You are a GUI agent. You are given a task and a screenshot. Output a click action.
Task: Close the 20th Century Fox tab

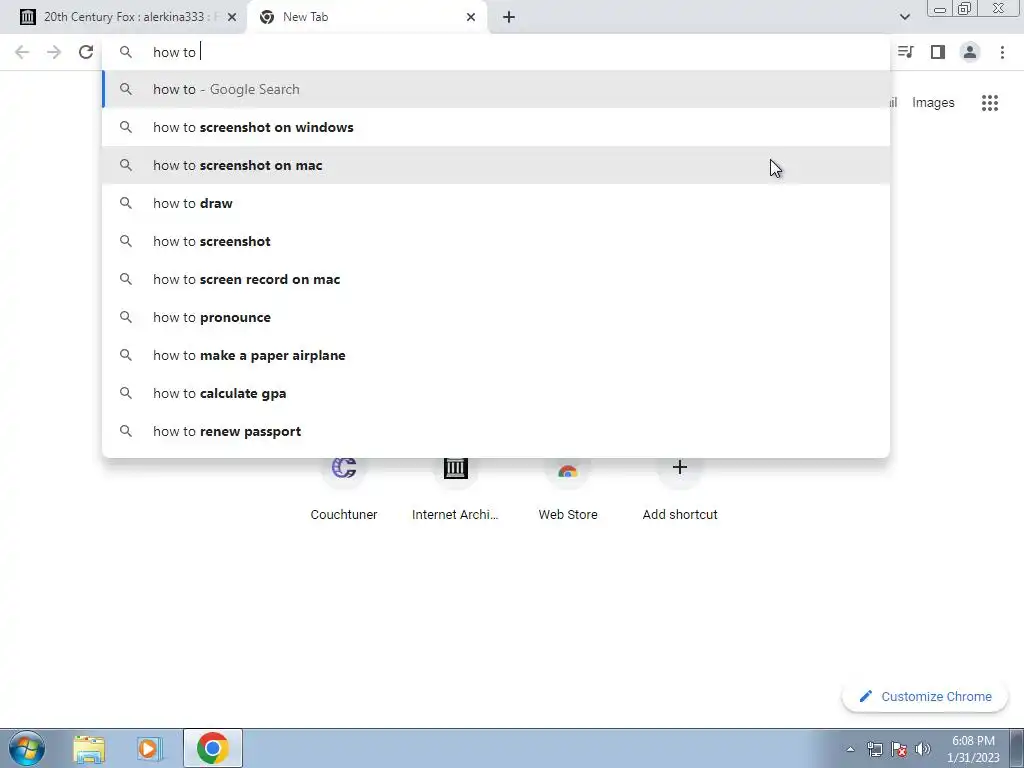232,17
